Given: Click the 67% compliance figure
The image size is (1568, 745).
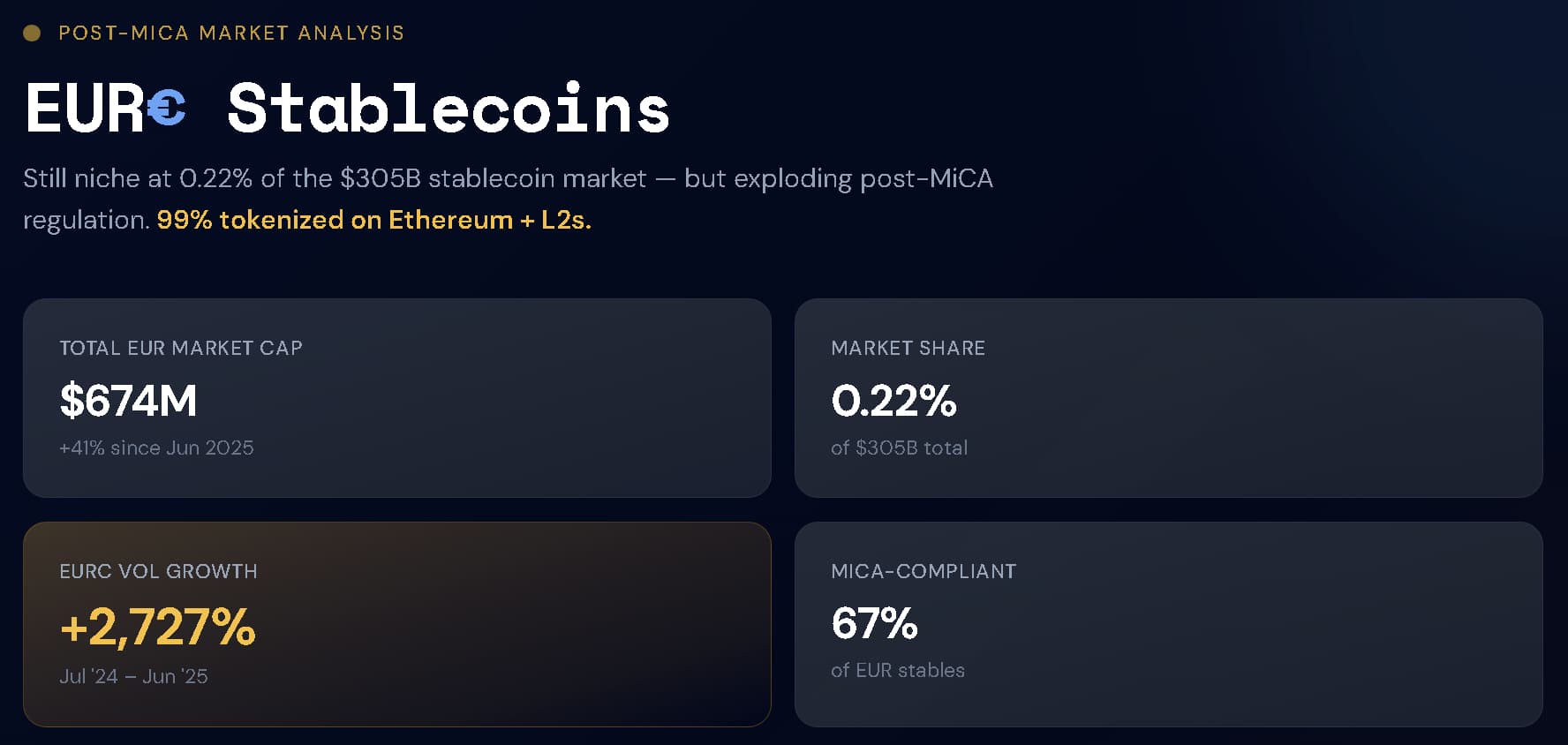Looking at the screenshot, I should pyautogui.click(x=874, y=623).
